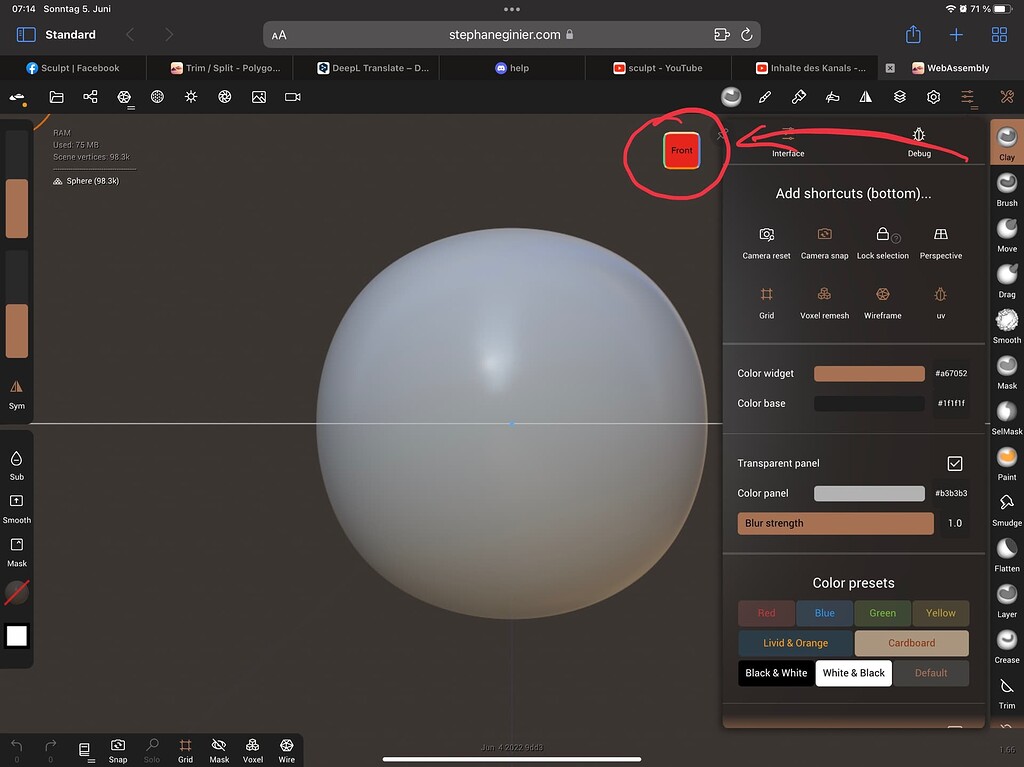Enable the Wire toggle in the bottom bar
This screenshot has width=1024, height=767.
click(286, 748)
